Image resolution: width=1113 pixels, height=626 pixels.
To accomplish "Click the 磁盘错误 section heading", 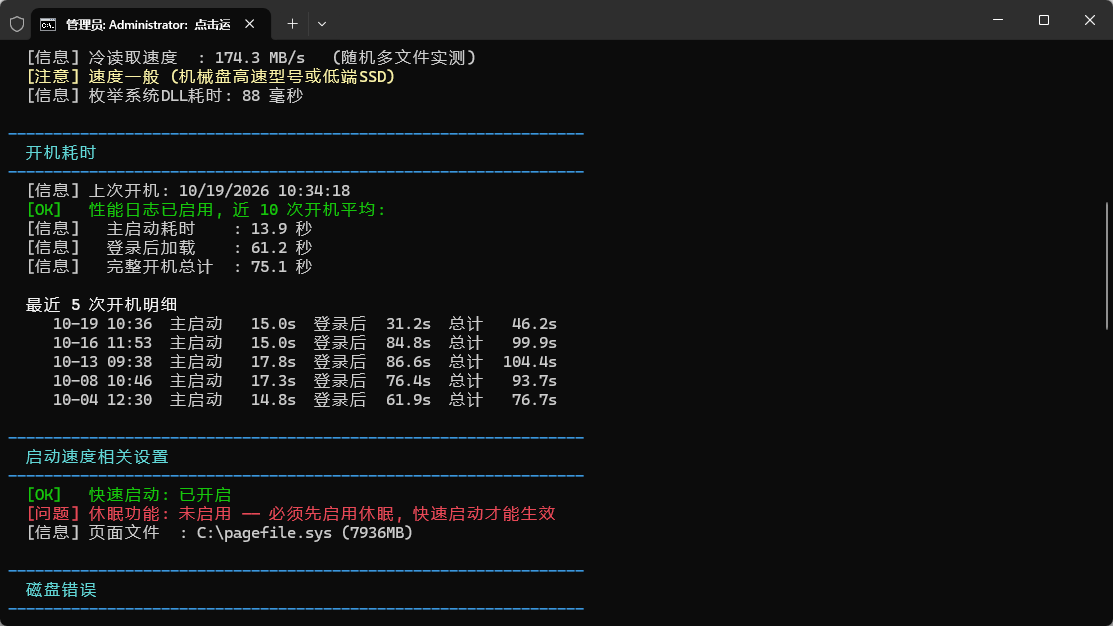I will coord(61,590).
